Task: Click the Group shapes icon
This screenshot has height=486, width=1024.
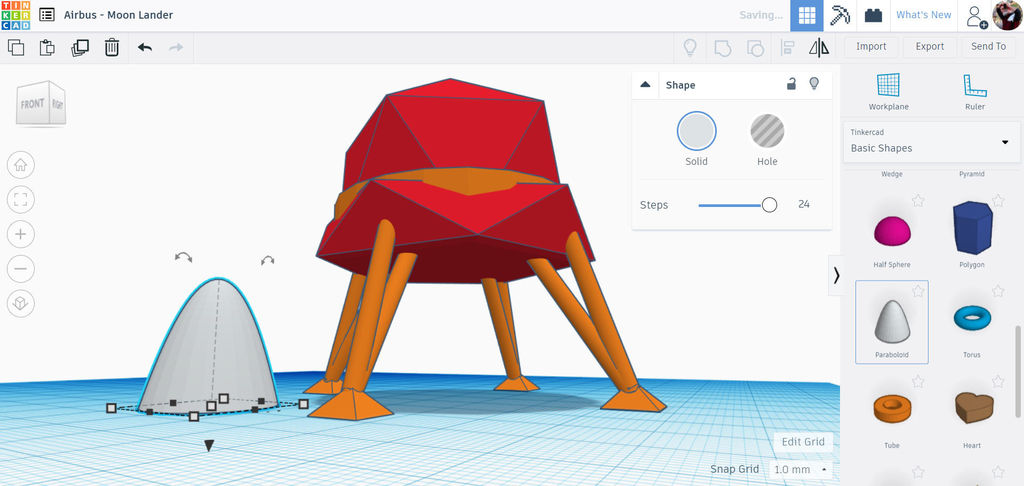Action: click(722, 47)
